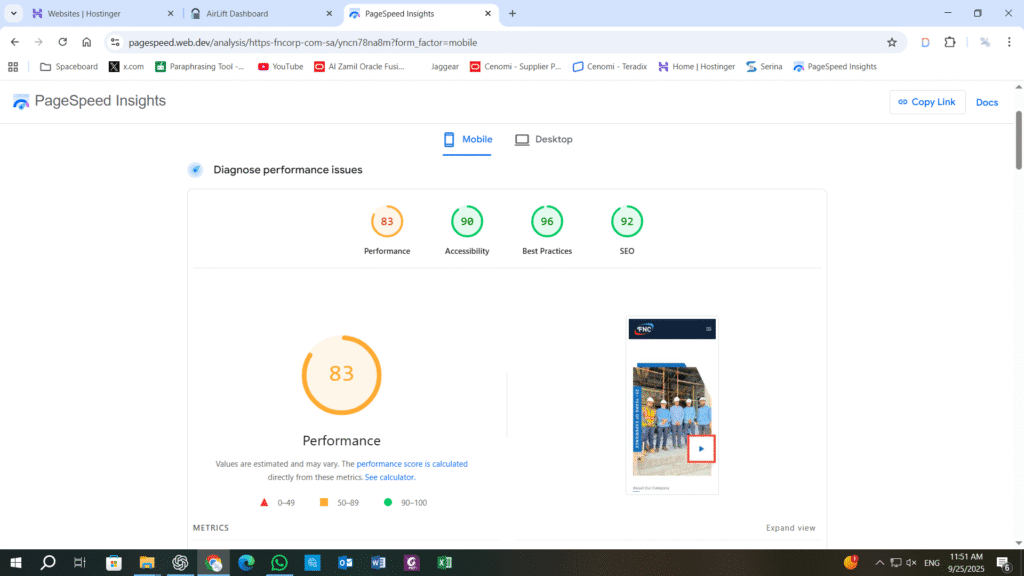
Task: Open the performance score is calculated link
Action: [412, 464]
